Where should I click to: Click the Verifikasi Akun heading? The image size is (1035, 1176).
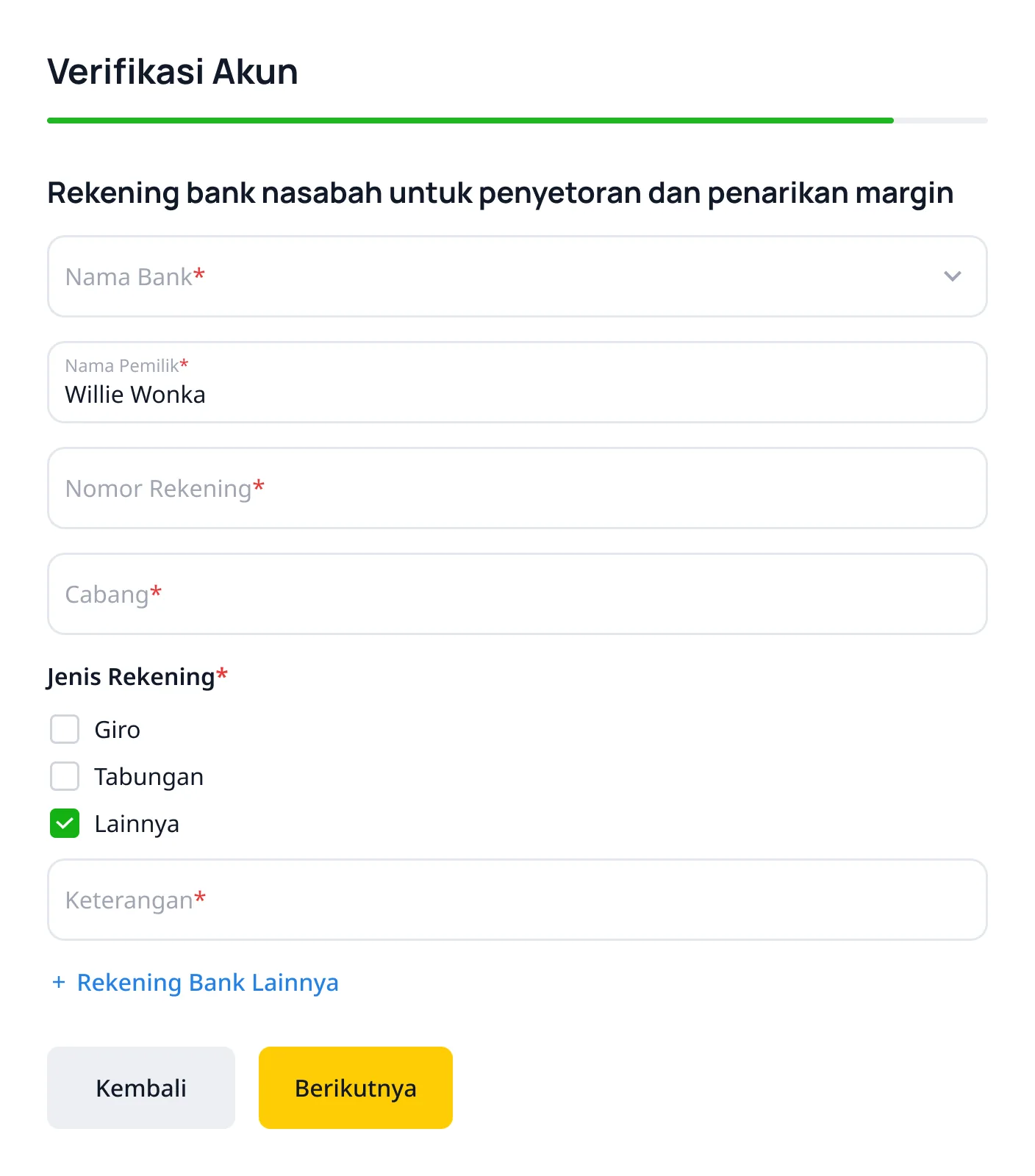point(172,71)
